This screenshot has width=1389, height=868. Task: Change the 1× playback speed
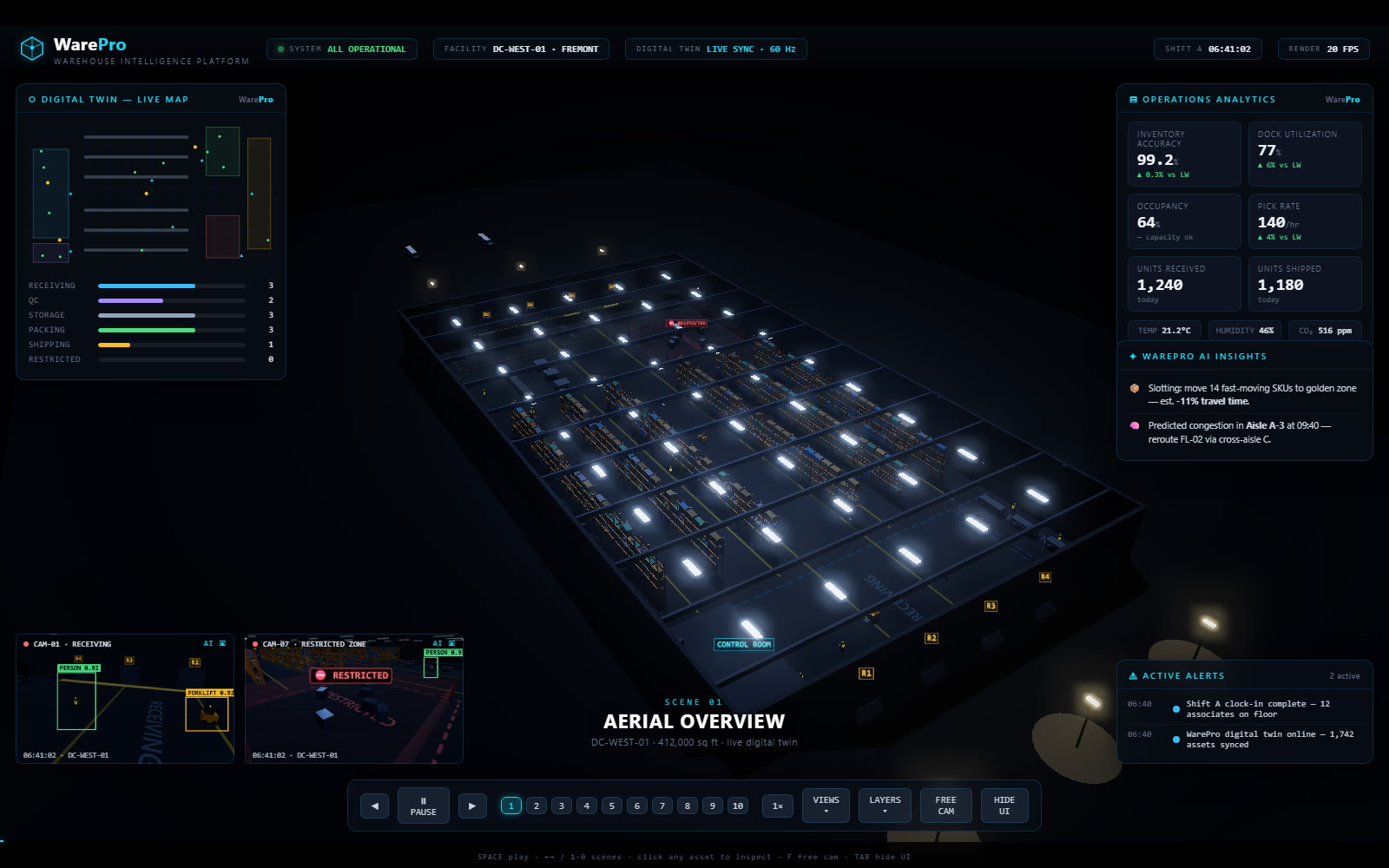pyautogui.click(x=778, y=806)
